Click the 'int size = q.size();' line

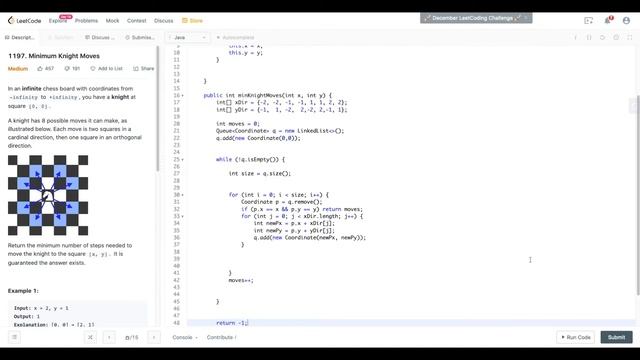260,173
